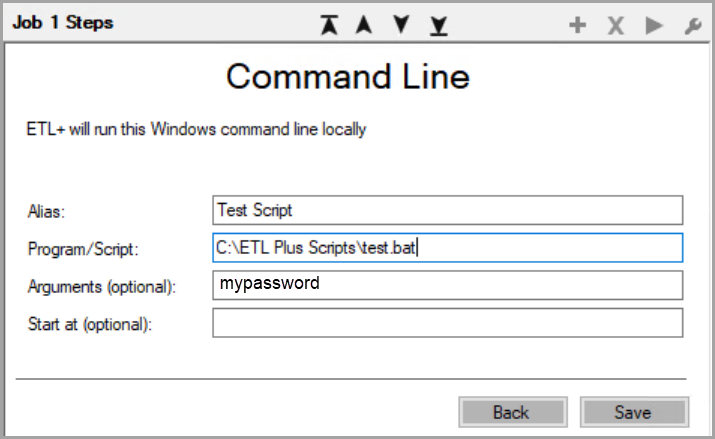The image size is (715, 439).
Task: Click the "Command Line" heading
Action: click(x=347, y=76)
